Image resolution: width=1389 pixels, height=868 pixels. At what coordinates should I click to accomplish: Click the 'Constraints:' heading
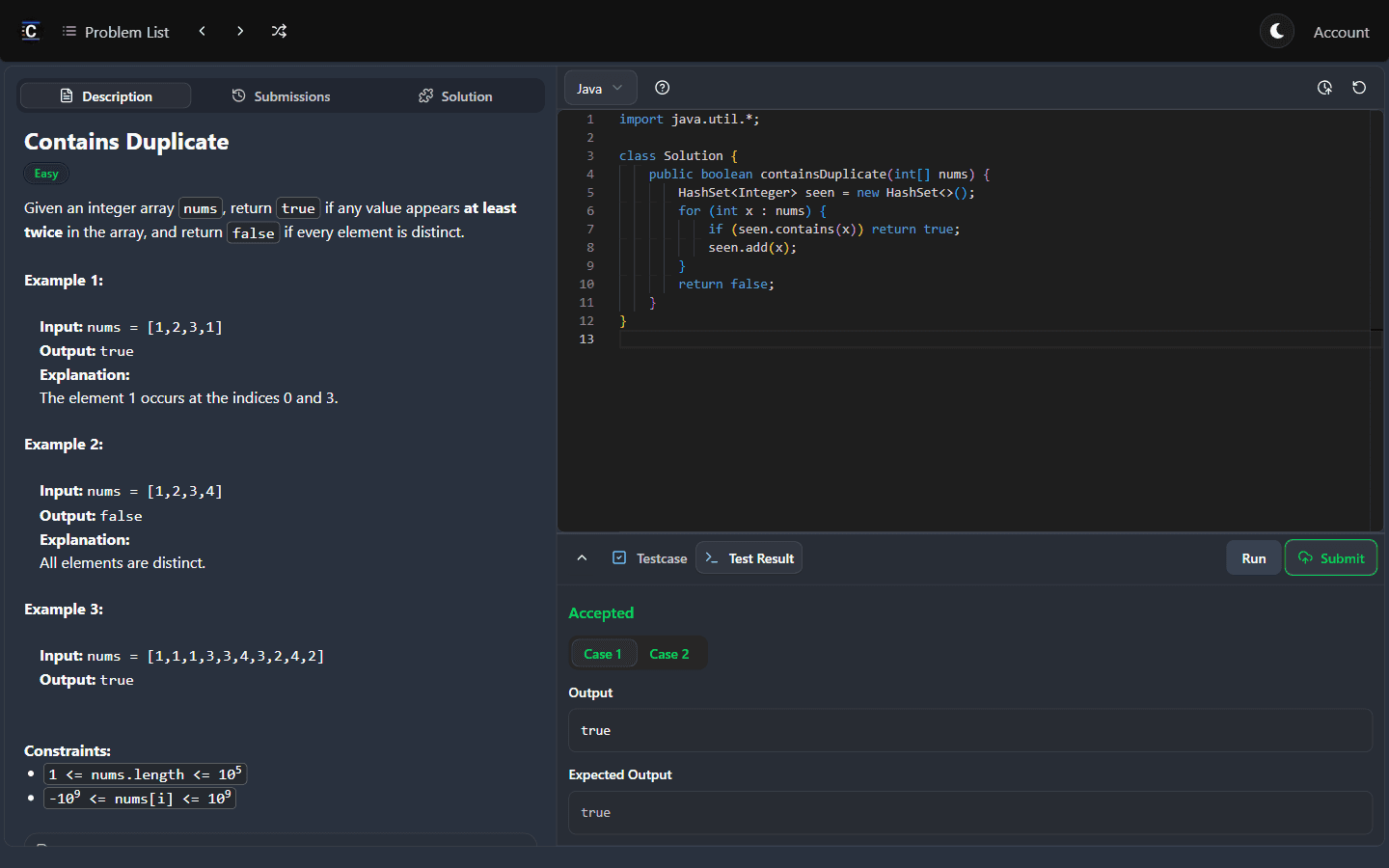click(x=68, y=750)
